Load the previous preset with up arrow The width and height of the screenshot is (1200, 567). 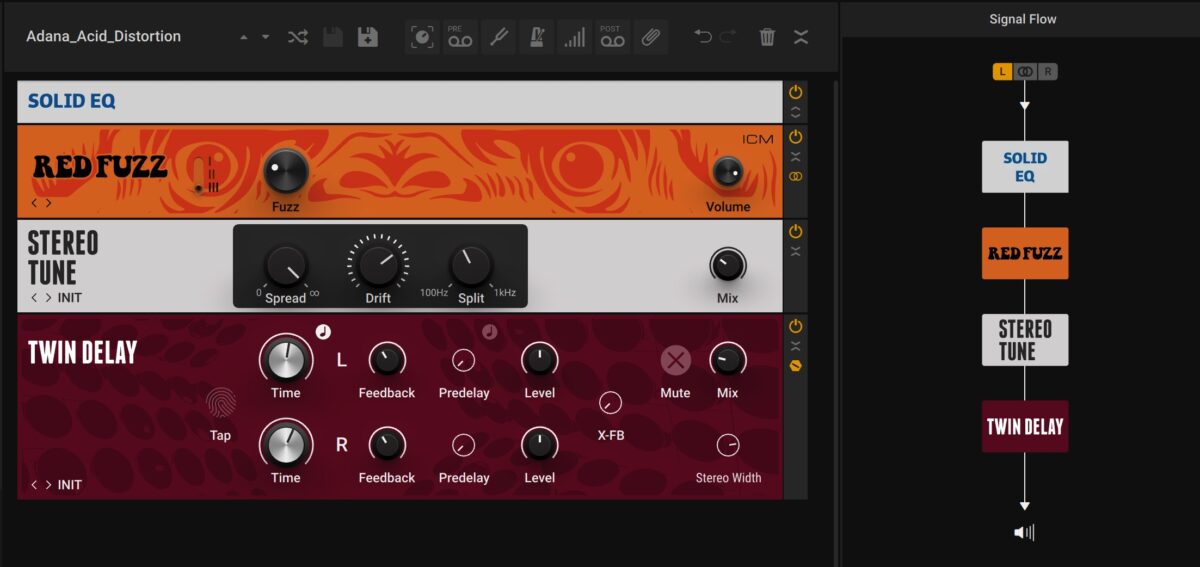pyautogui.click(x=244, y=38)
